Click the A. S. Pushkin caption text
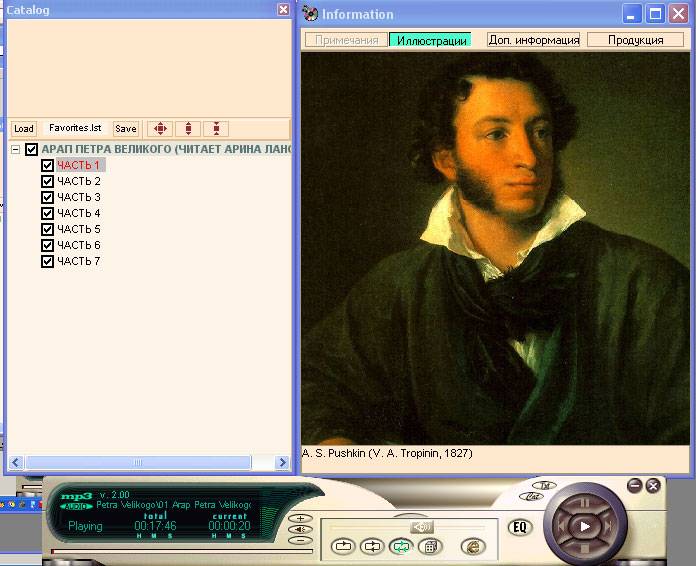The image size is (696, 566). point(387,453)
